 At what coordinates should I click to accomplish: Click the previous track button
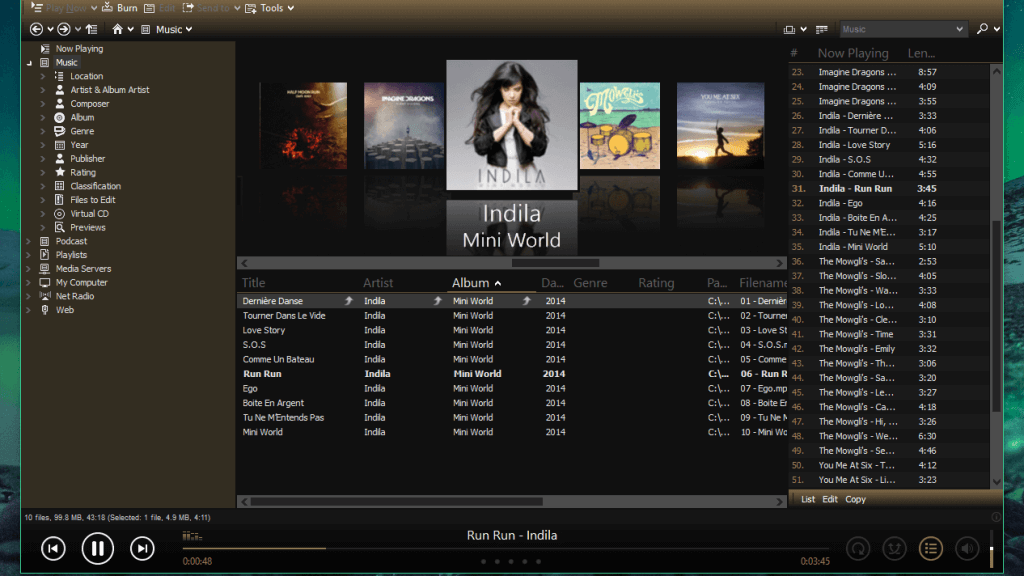[x=54, y=549]
